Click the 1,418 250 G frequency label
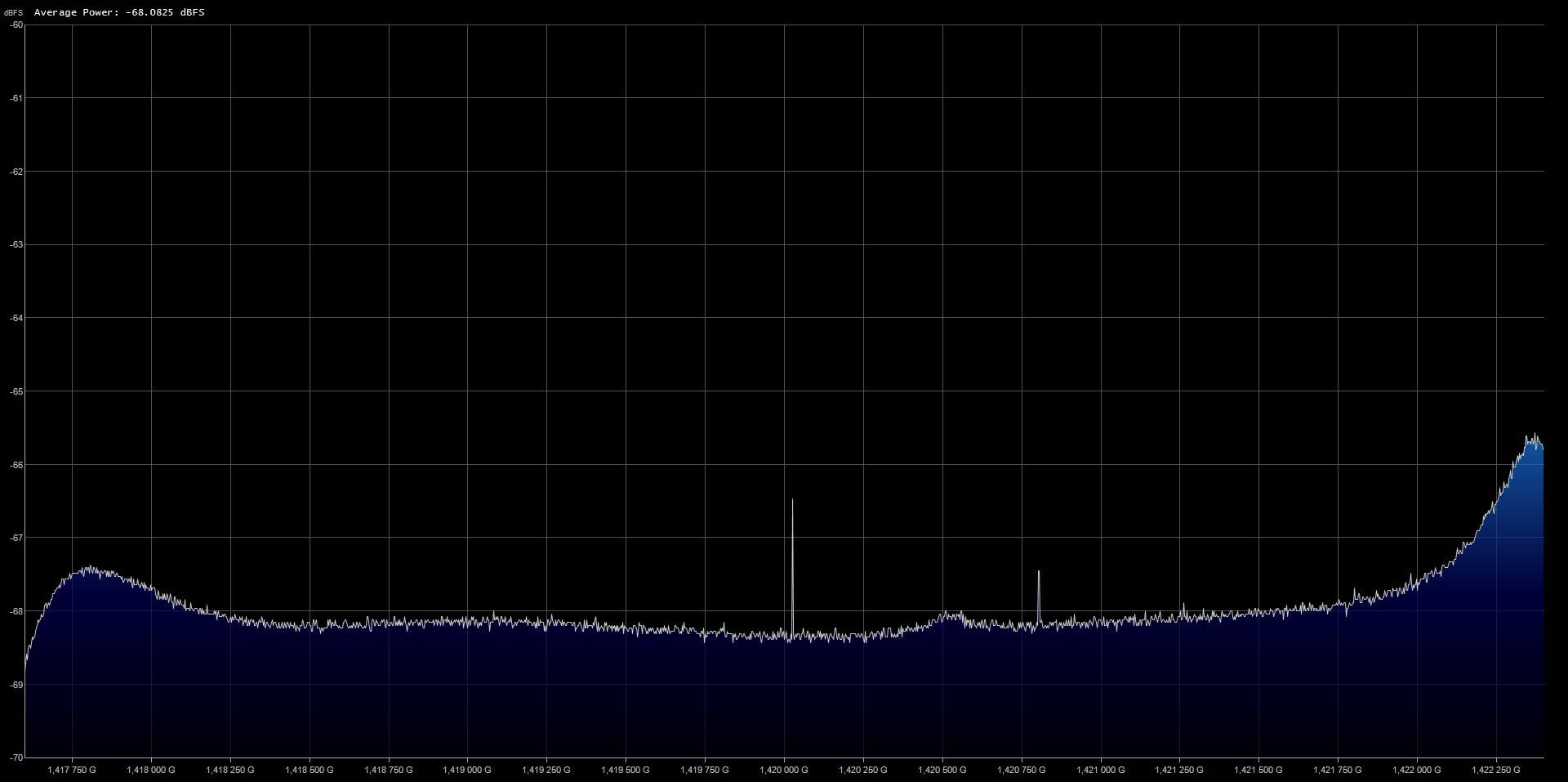 230,770
